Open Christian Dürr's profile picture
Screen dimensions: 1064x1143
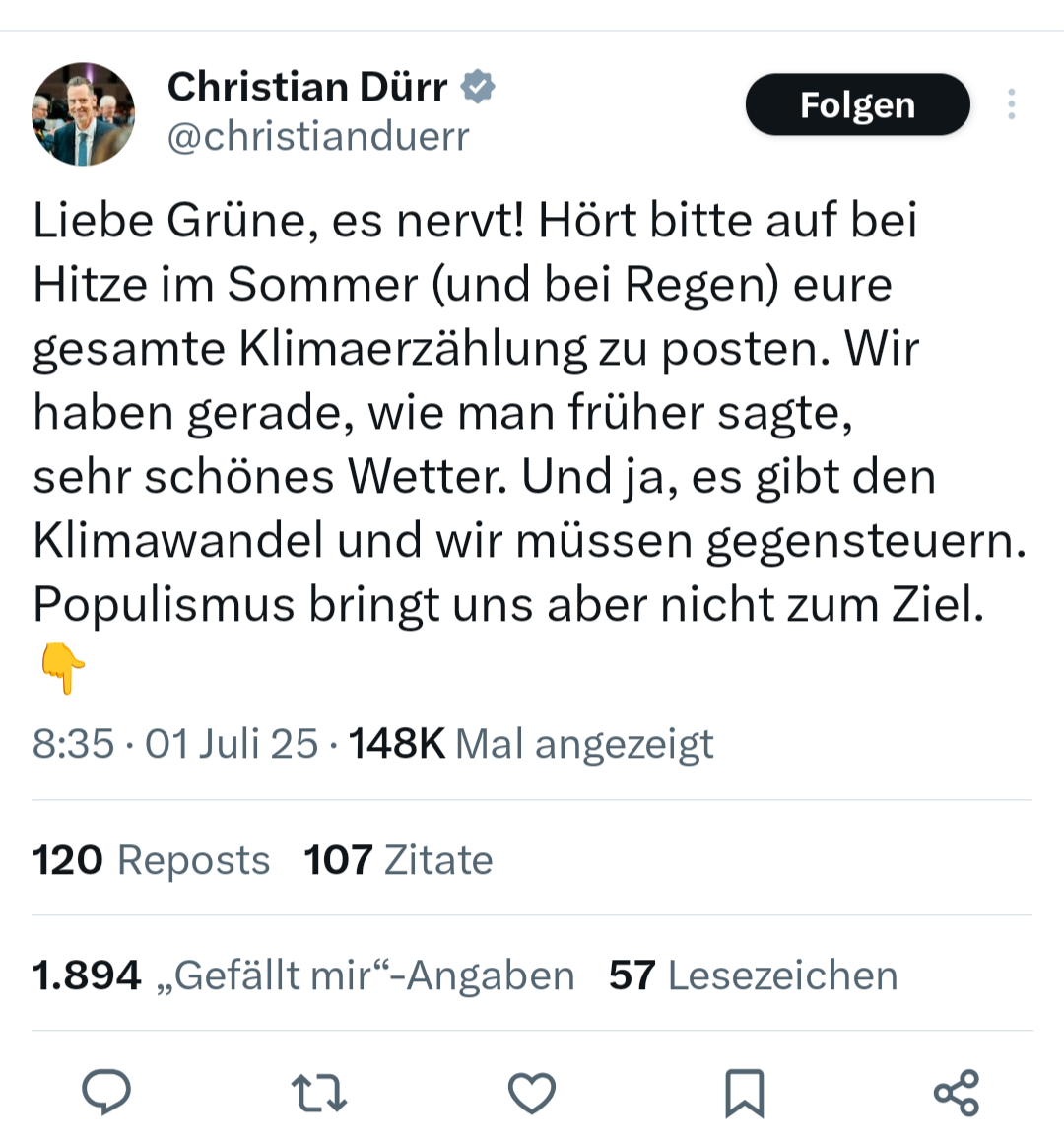pyautogui.click(x=83, y=113)
